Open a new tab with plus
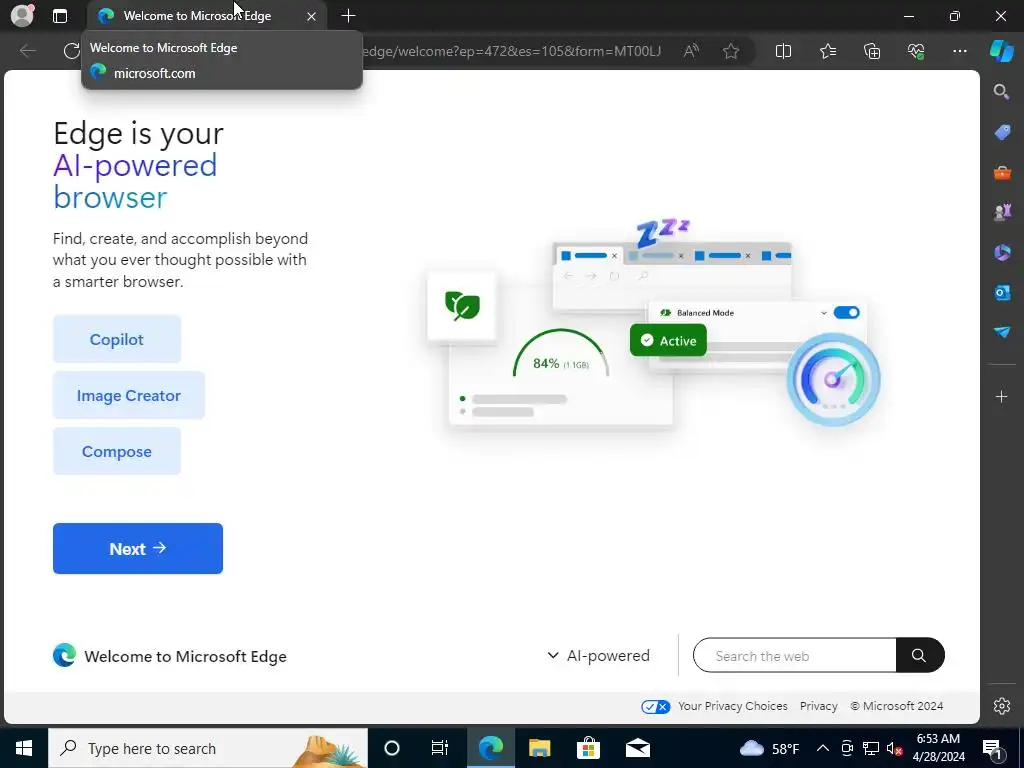 coord(349,16)
